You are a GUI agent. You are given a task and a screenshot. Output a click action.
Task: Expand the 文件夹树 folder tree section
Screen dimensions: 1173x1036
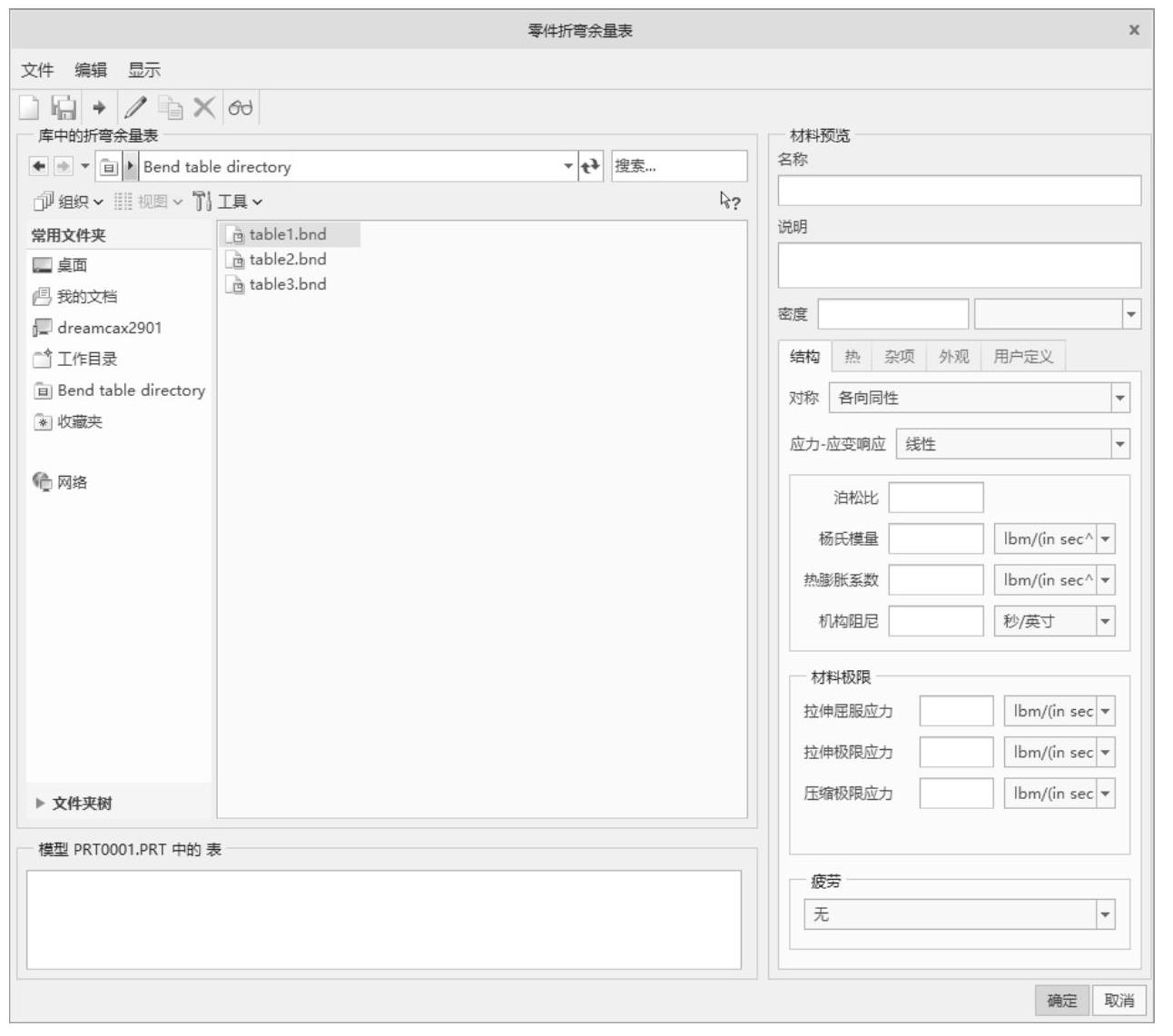[40, 804]
